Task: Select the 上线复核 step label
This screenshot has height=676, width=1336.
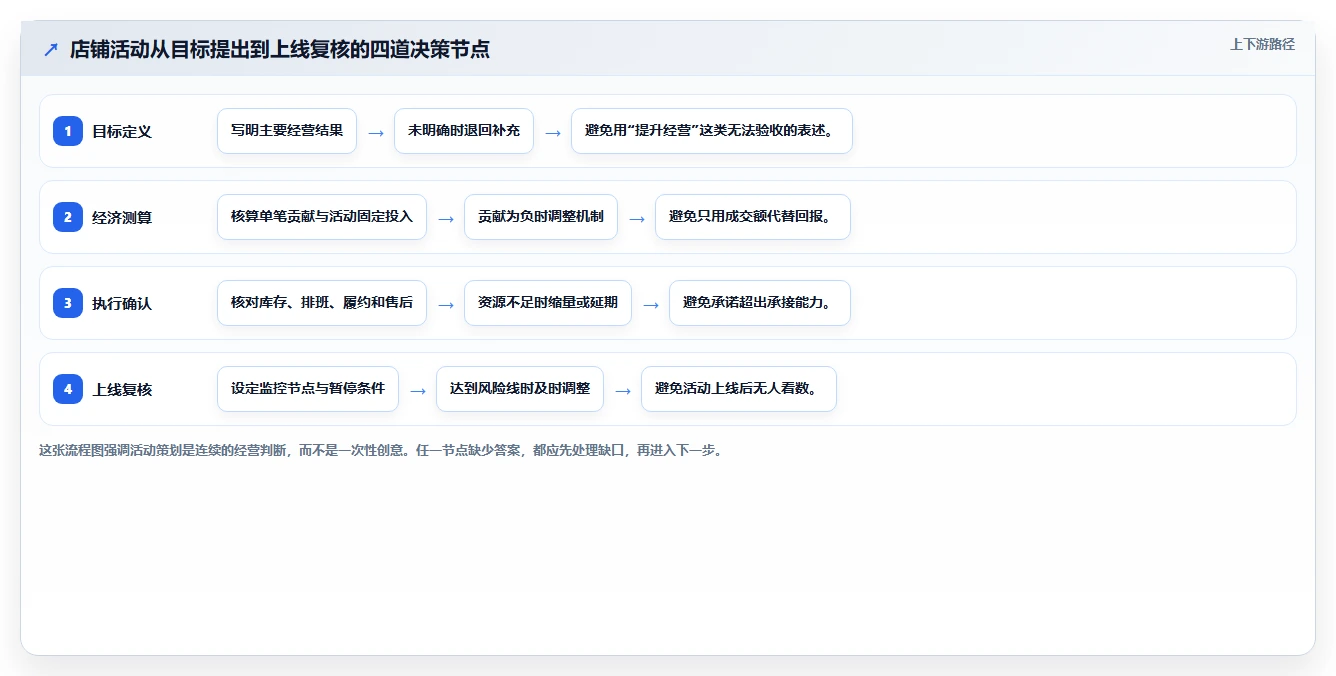Action: click(122, 389)
